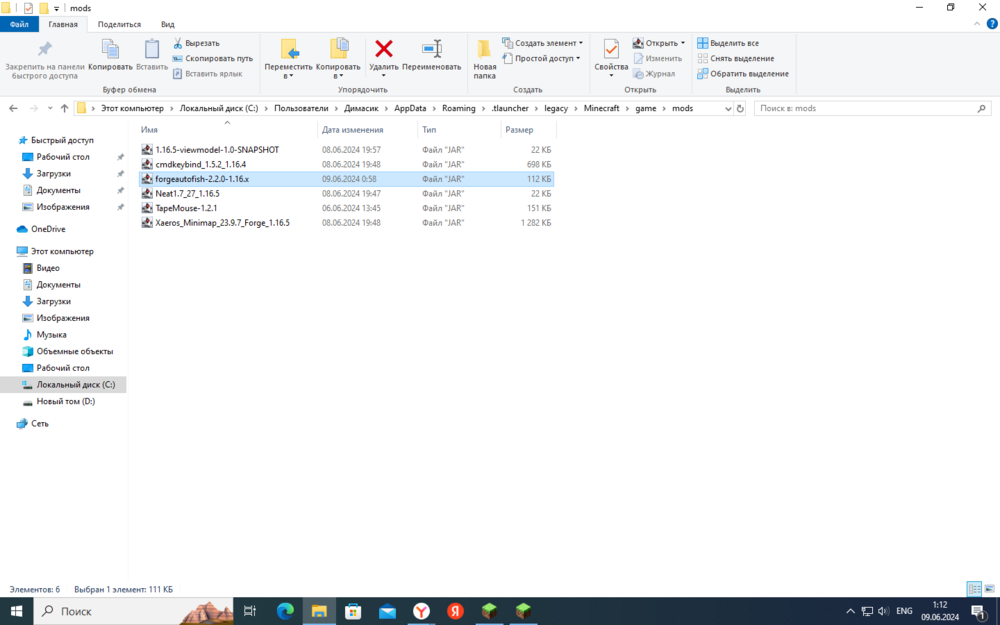Open Task View button on taskbar
The width and height of the screenshot is (1000, 625).
(x=250, y=611)
